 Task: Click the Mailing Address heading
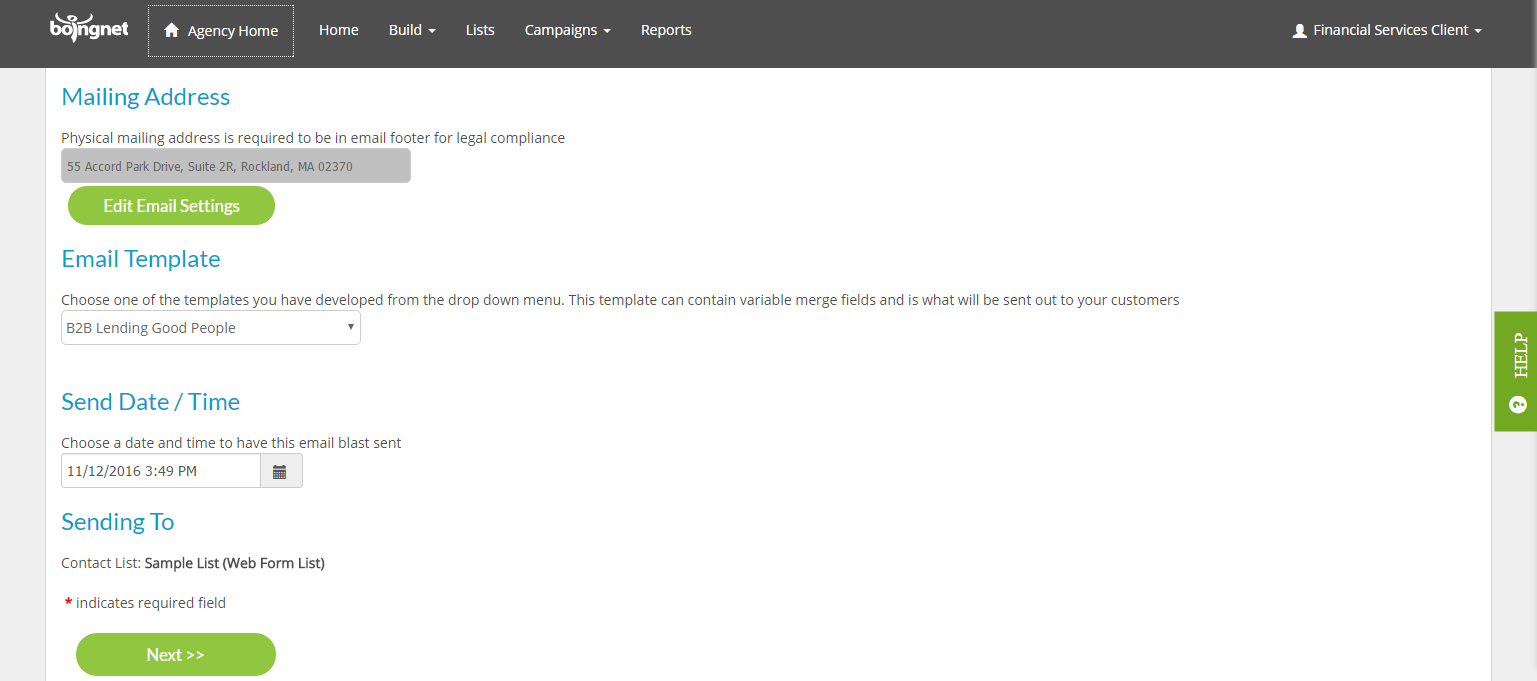(146, 97)
